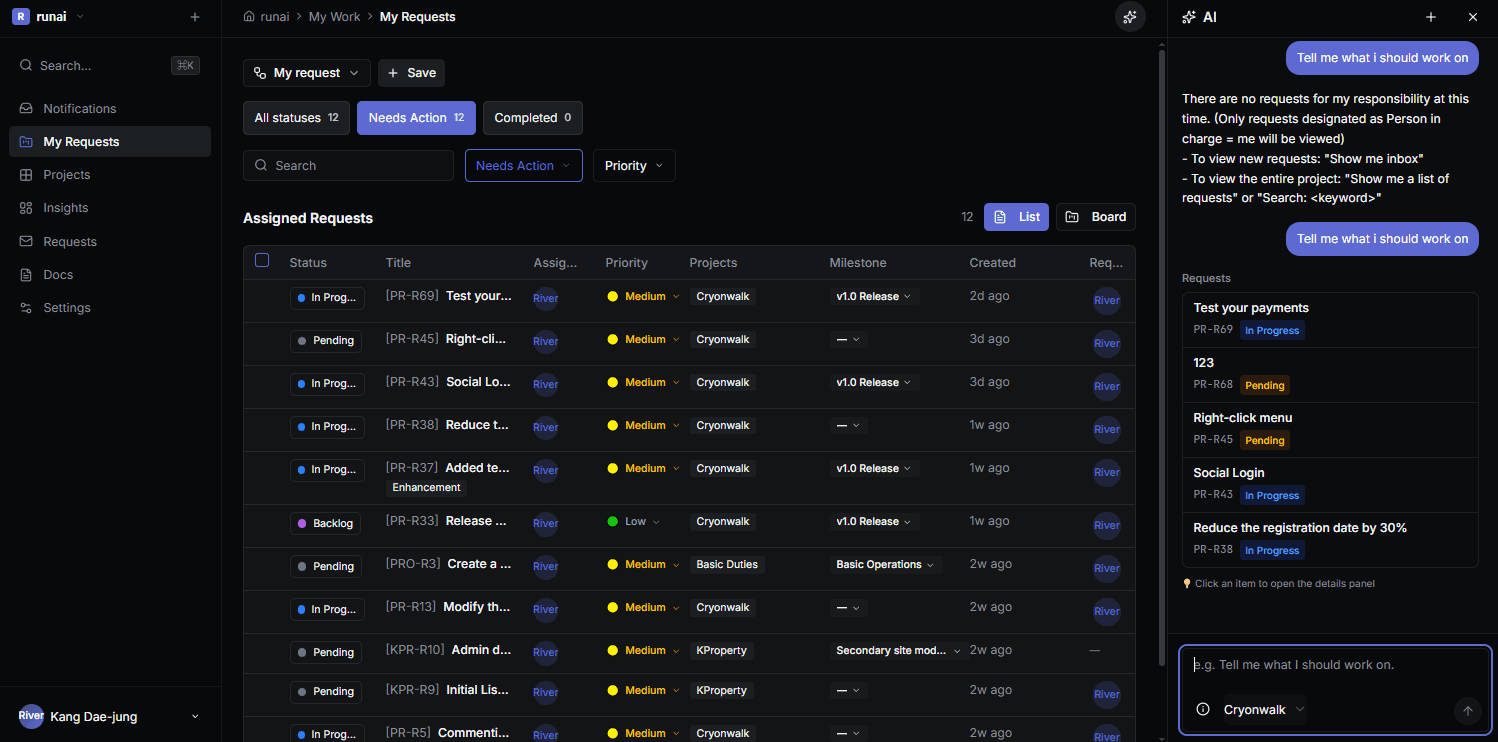
Task: Toggle the Needs Action status filter
Action: coord(416,117)
